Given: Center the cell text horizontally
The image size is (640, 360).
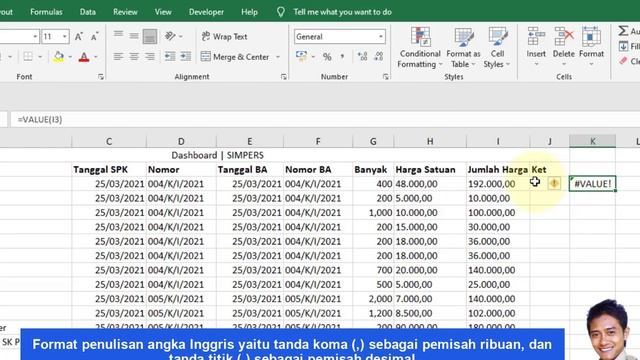Looking at the screenshot, I should pyautogui.click(x=134, y=56).
